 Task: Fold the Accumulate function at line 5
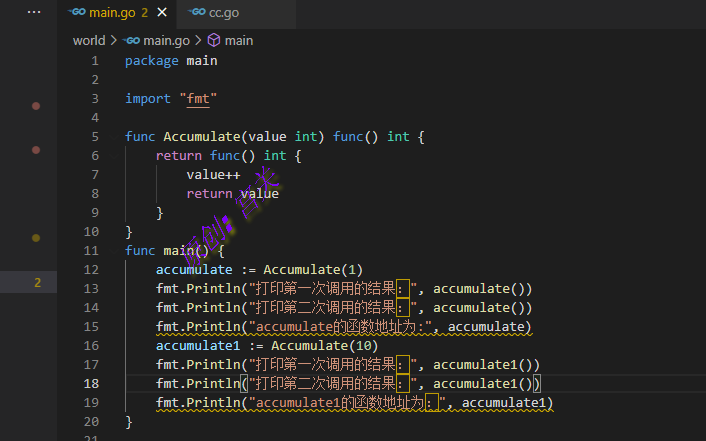pyautogui.click(x=112, y=137)
